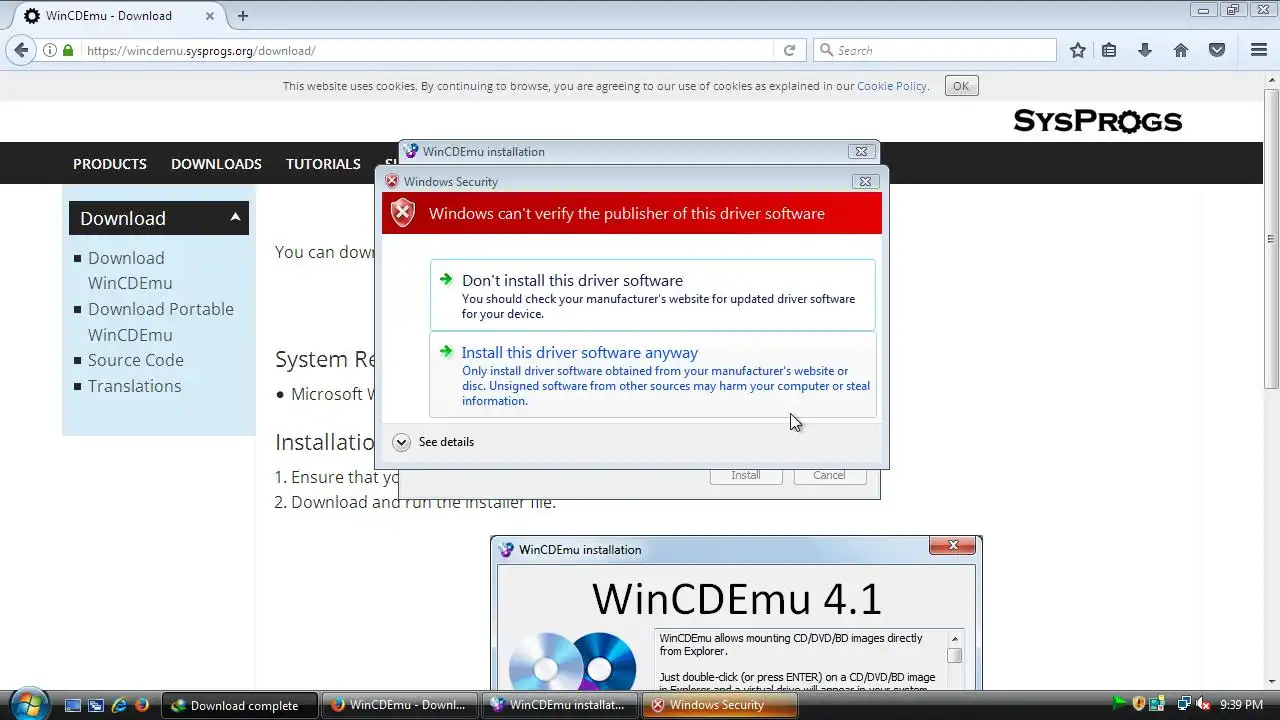The width and height of the screenshot is (1280, 720).
Task: Click the network tray icon
Action: point(1183,705)
